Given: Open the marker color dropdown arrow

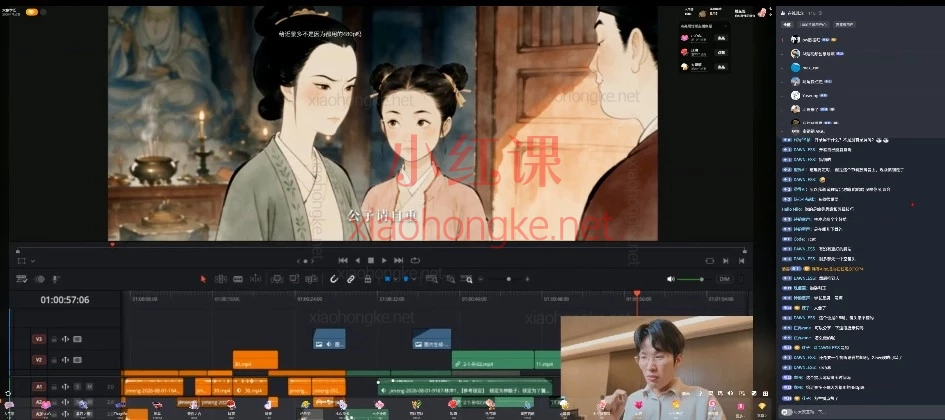Looking at the screenshot, I should click(x=413, y=279).
